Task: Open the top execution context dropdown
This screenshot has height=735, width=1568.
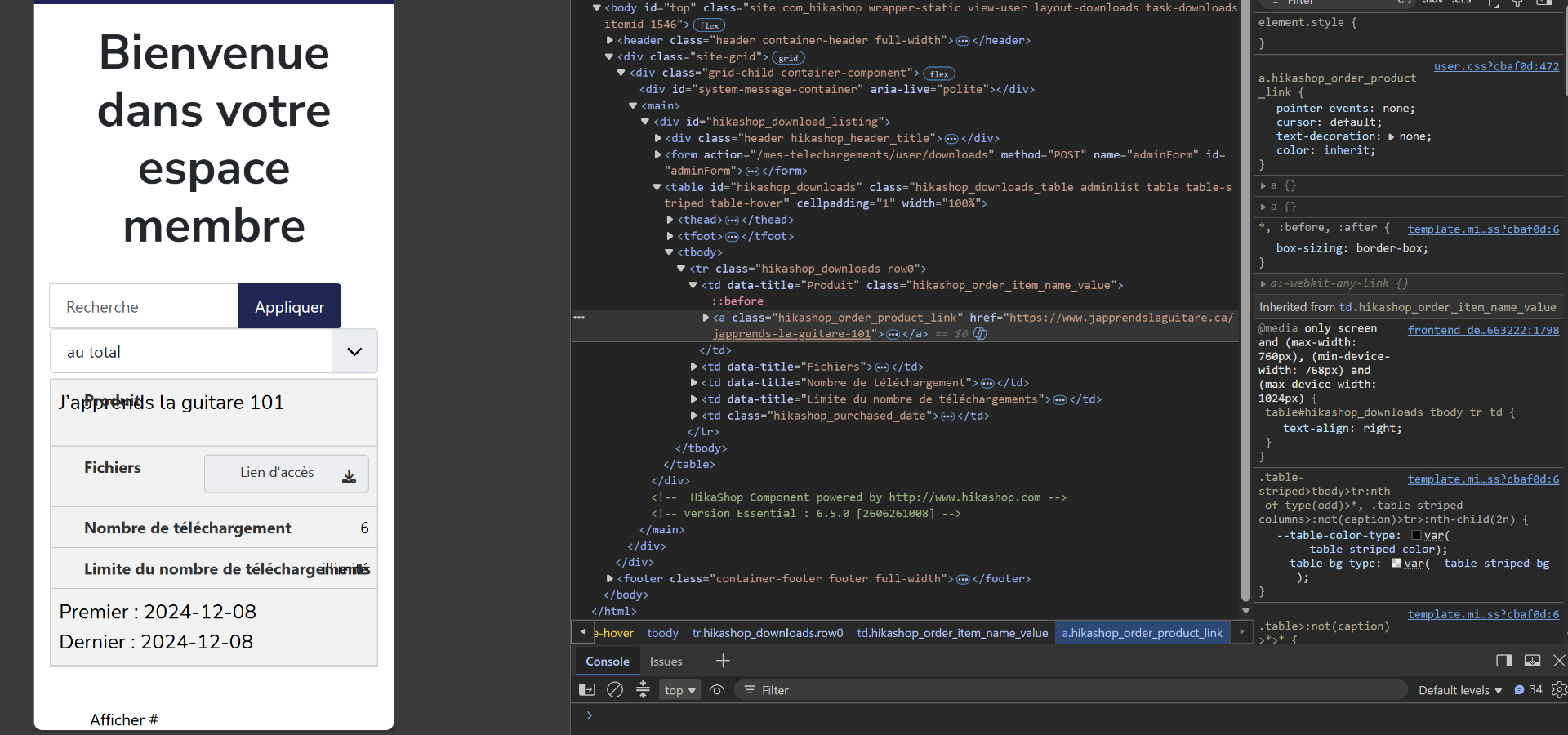Action: coord(679,690)
